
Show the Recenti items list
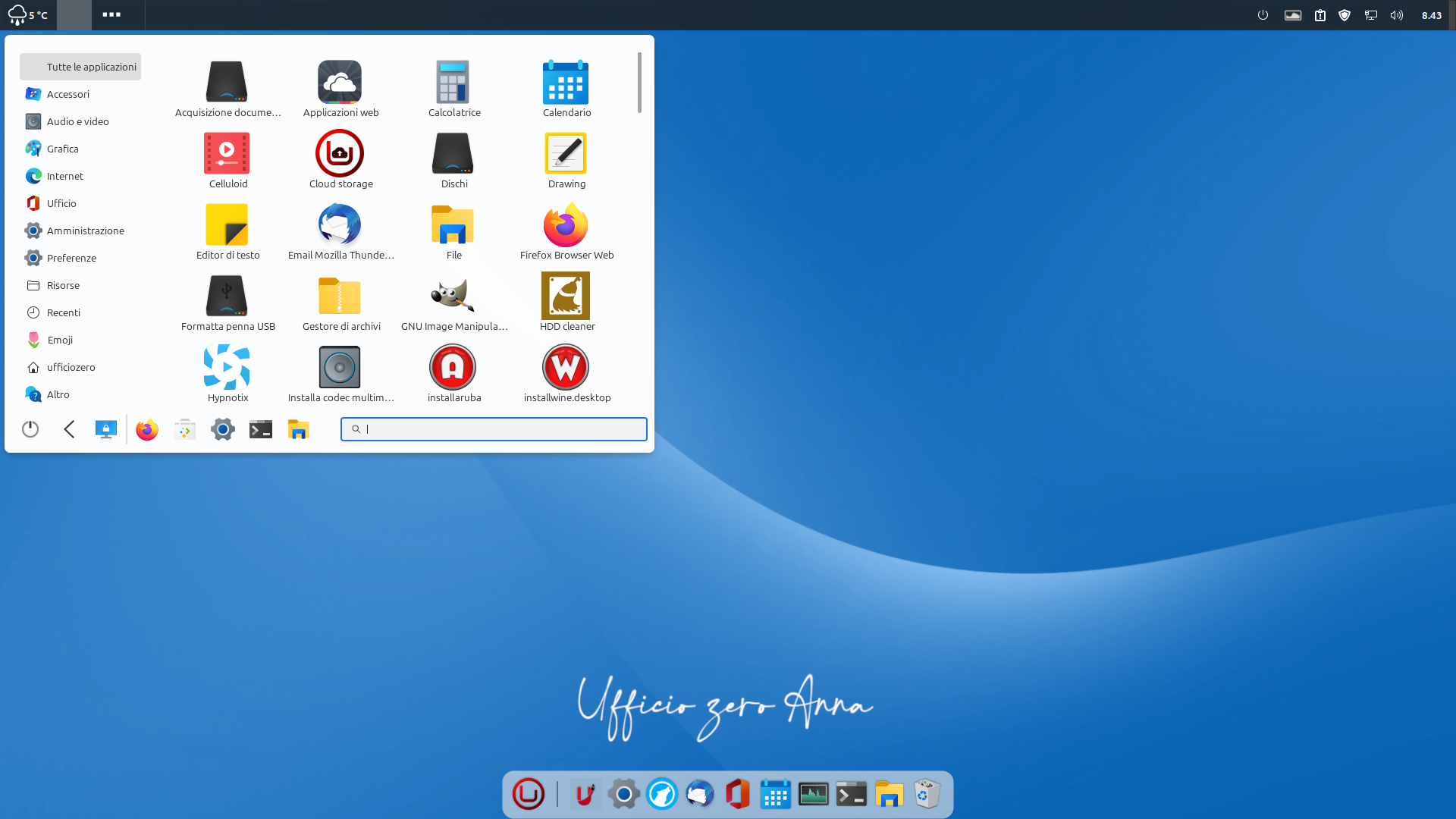(63, 312)
